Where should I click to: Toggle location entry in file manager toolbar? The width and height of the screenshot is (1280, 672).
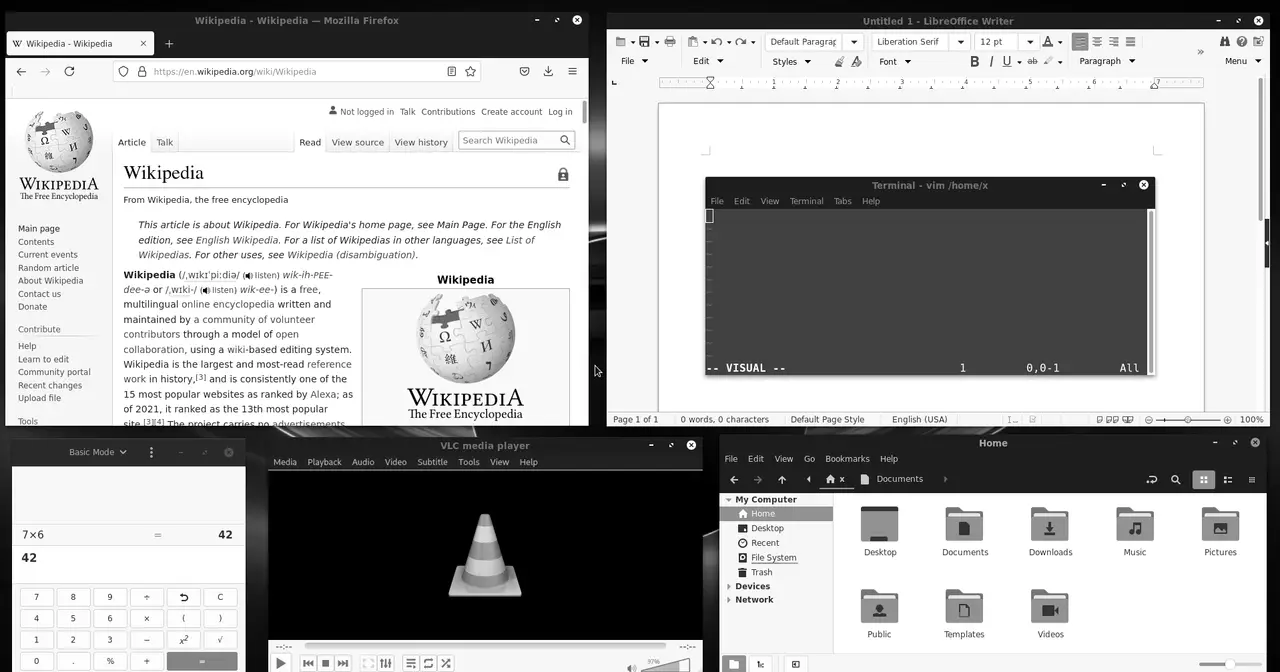1151,480
